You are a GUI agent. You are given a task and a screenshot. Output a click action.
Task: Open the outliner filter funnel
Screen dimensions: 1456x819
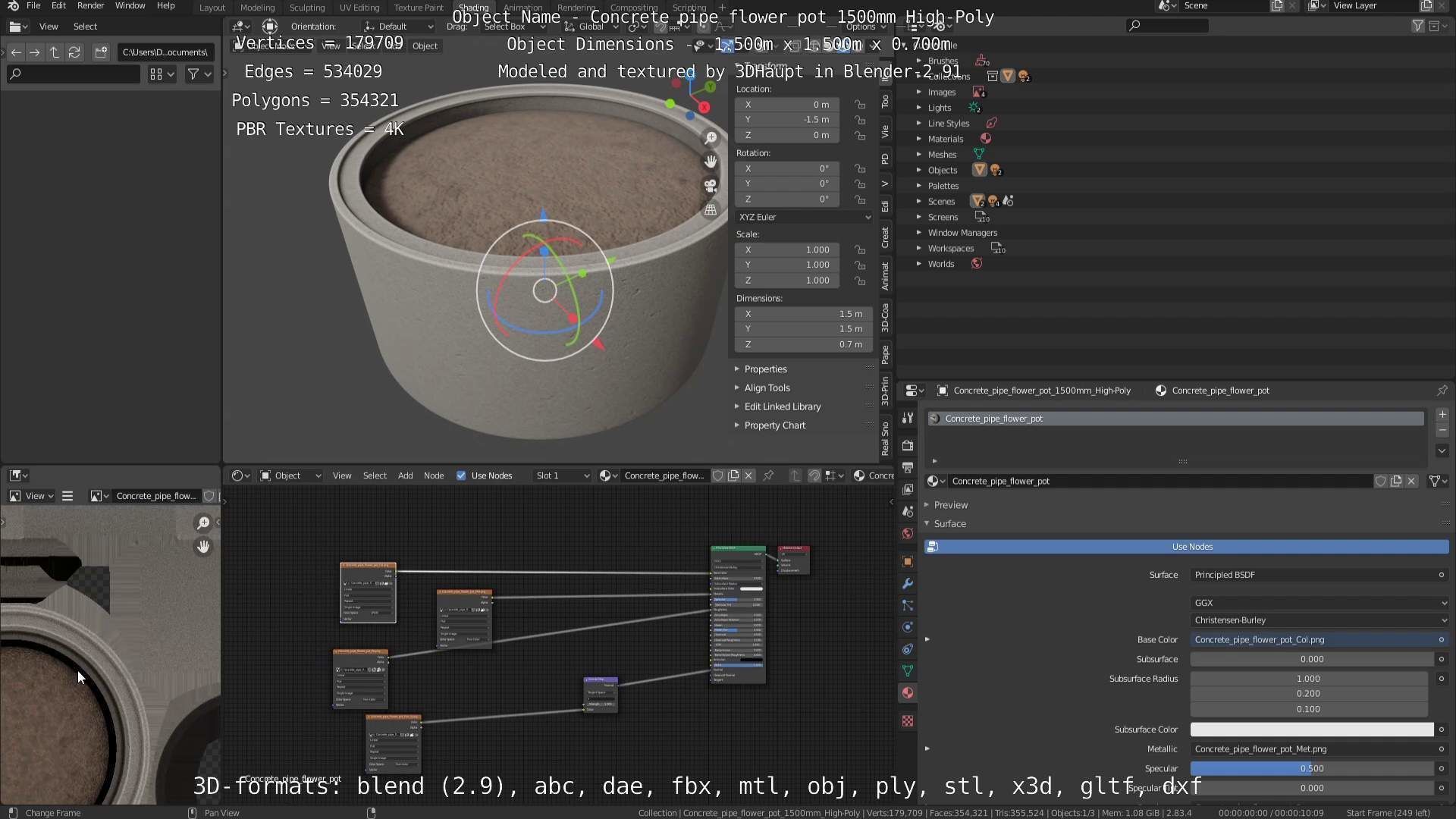1417,26
